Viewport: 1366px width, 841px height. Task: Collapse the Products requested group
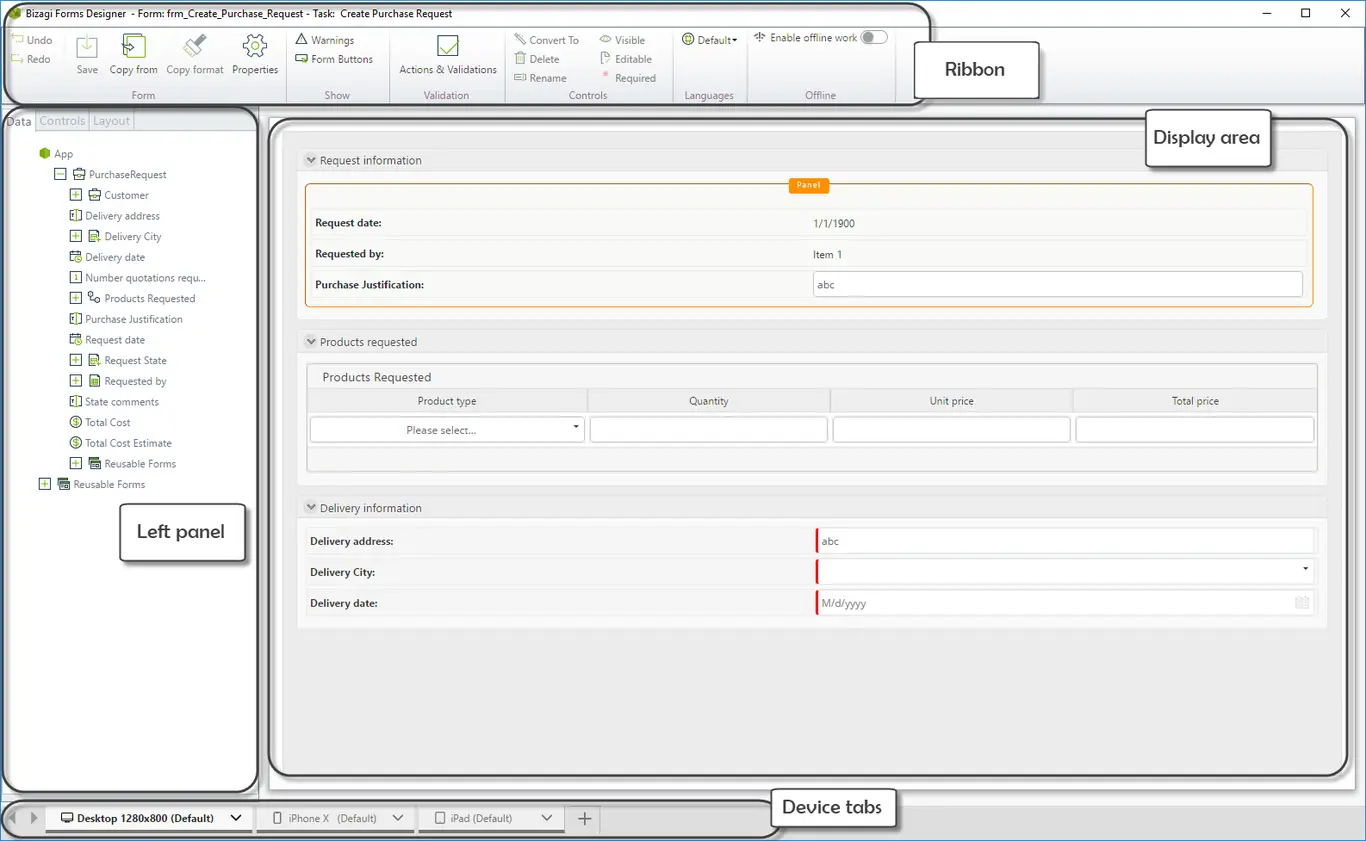(311, 342)
